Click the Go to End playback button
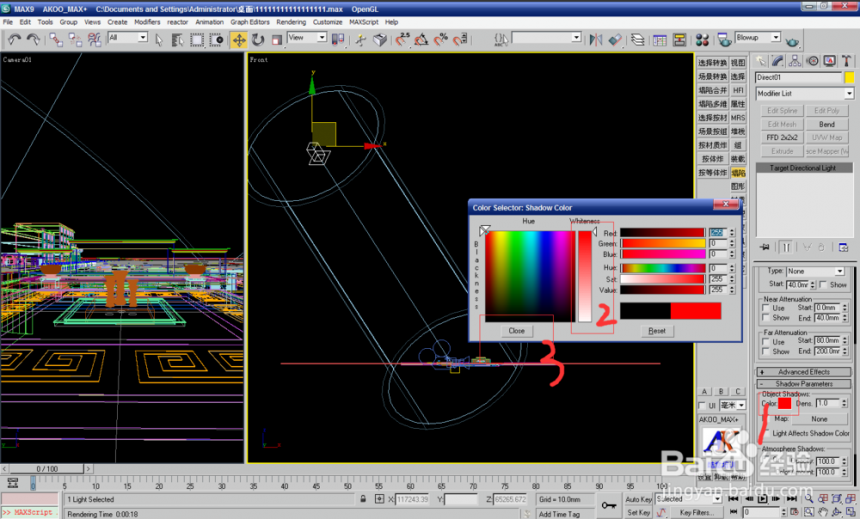 click(791, 499)
